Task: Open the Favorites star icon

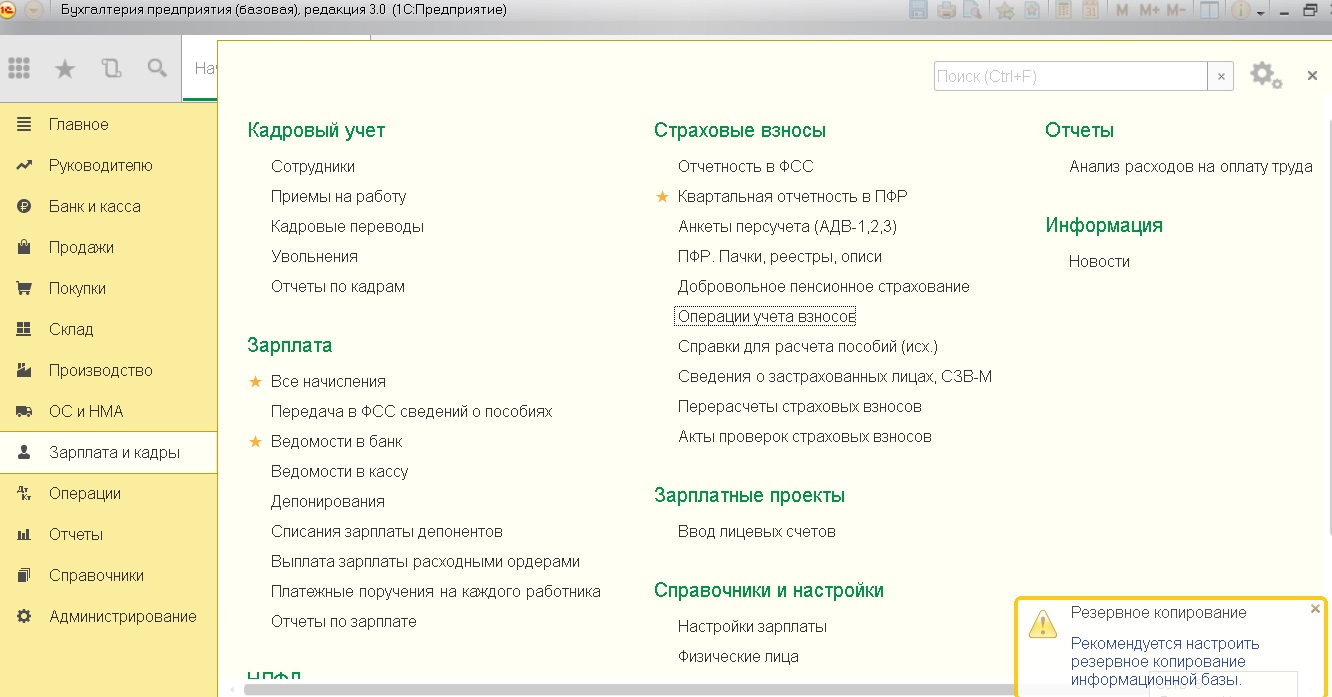Action: [65, 68]
